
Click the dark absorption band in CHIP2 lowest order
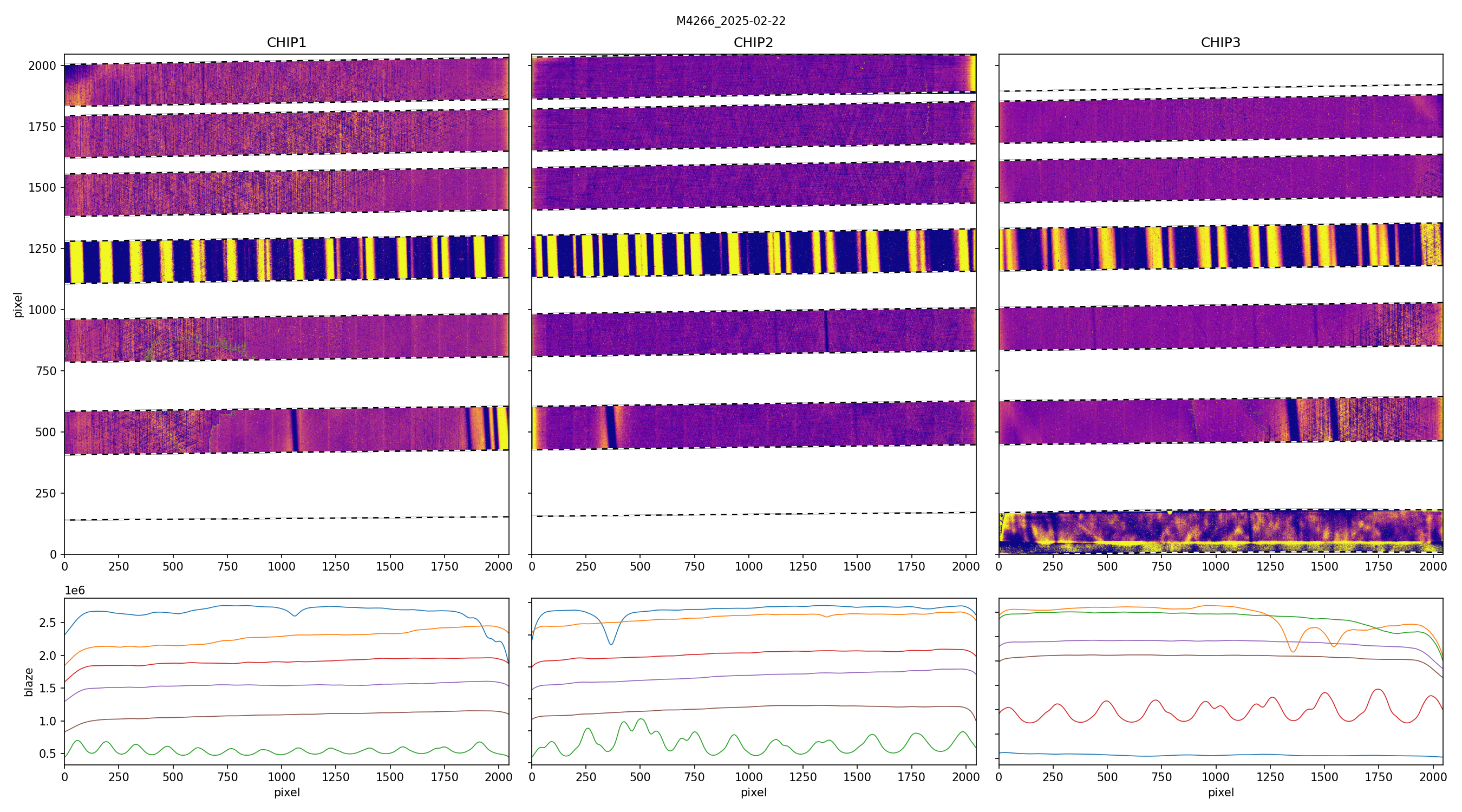611,427
